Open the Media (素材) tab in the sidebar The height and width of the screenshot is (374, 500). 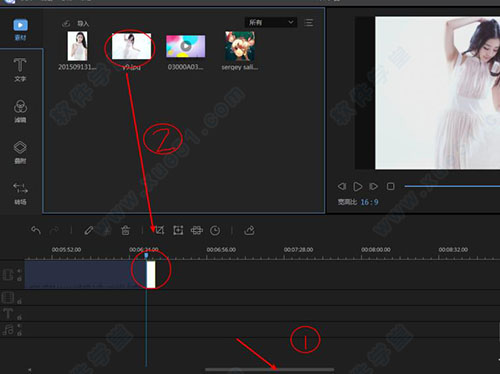20,29
